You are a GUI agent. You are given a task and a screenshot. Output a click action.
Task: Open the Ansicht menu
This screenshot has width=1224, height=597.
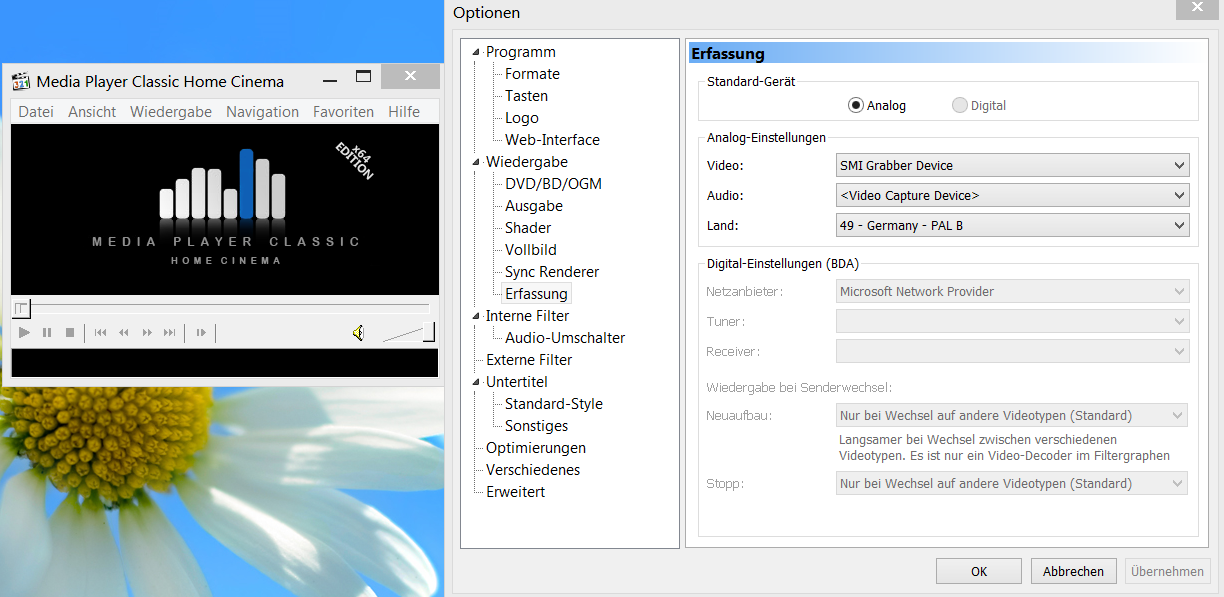(92, 112)
